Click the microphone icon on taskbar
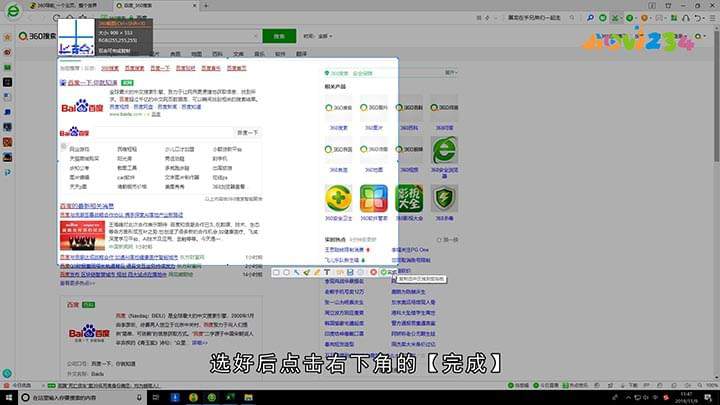 tap(139, 397)
